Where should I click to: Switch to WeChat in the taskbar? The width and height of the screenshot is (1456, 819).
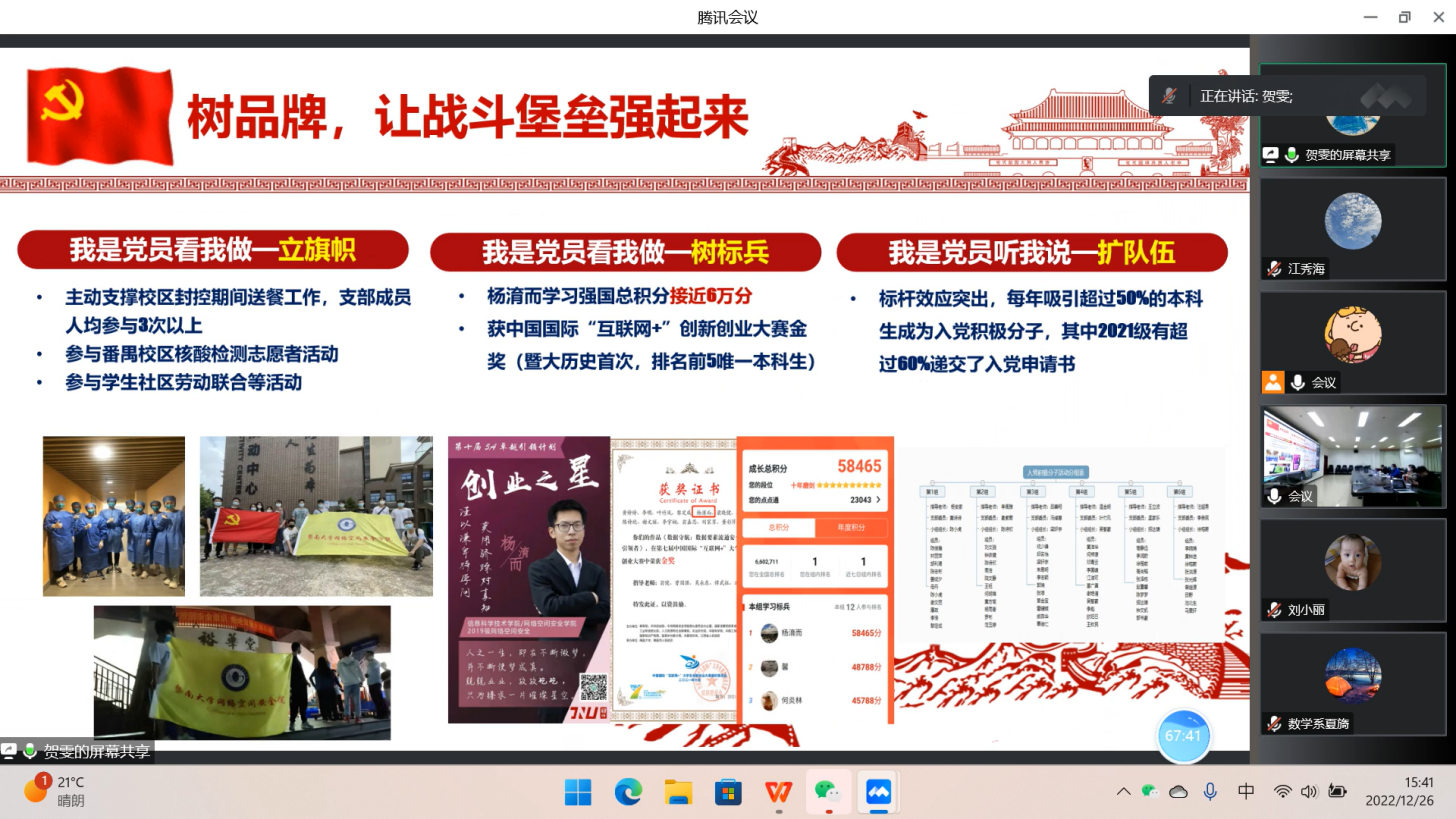[828, 792]
